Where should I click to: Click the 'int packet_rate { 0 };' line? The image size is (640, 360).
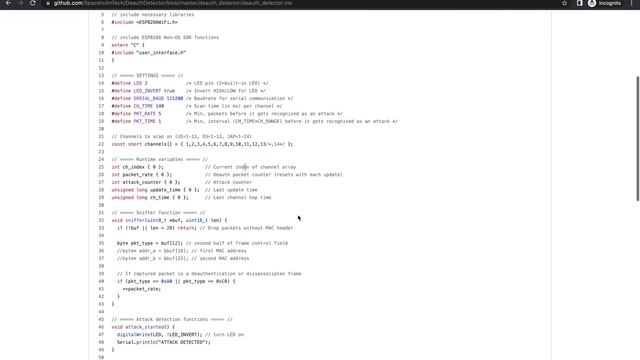pyautogui.click(x=142, y=175)
